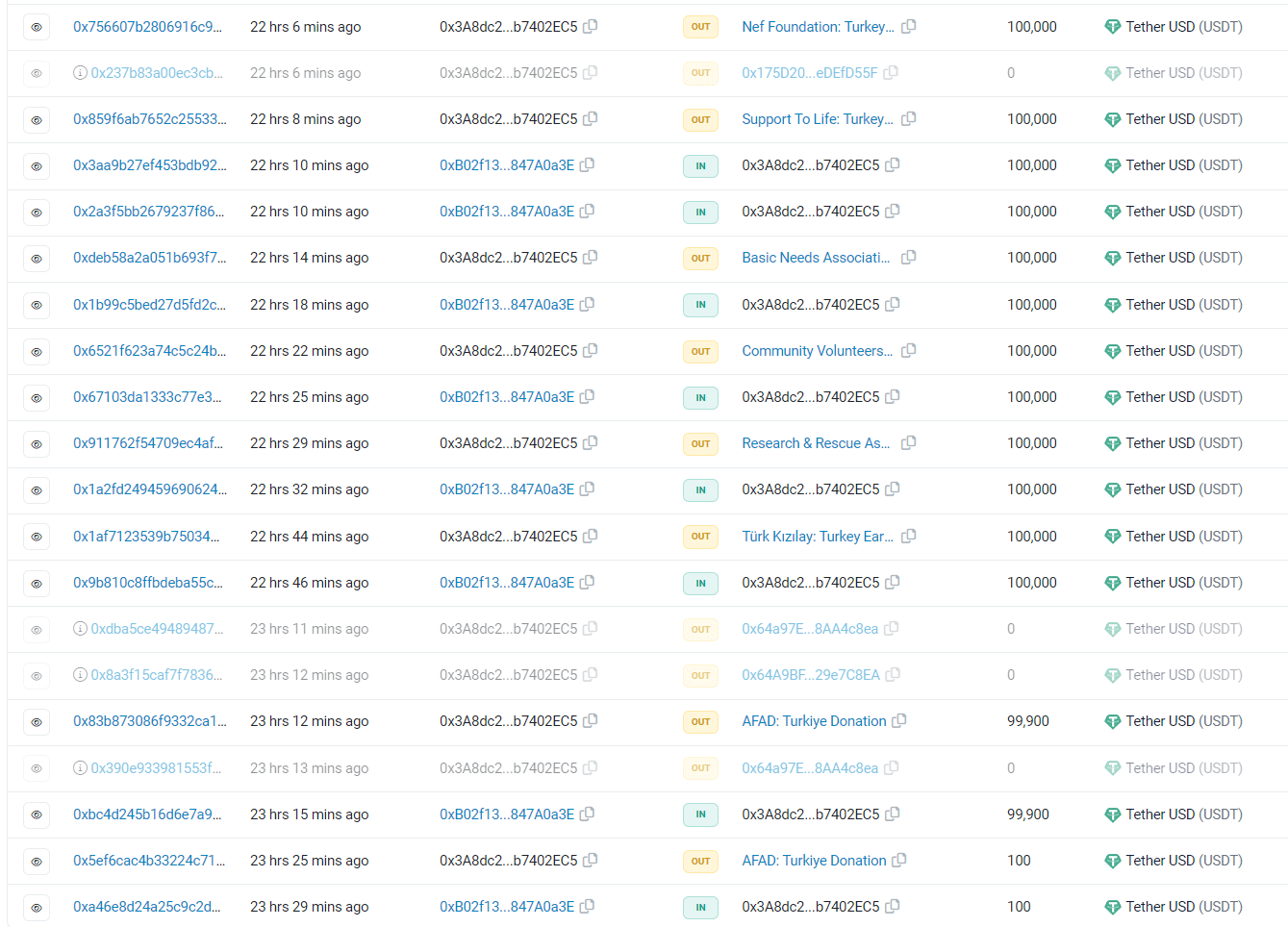Open address 0x175D20...eDEfD55F

809,73
